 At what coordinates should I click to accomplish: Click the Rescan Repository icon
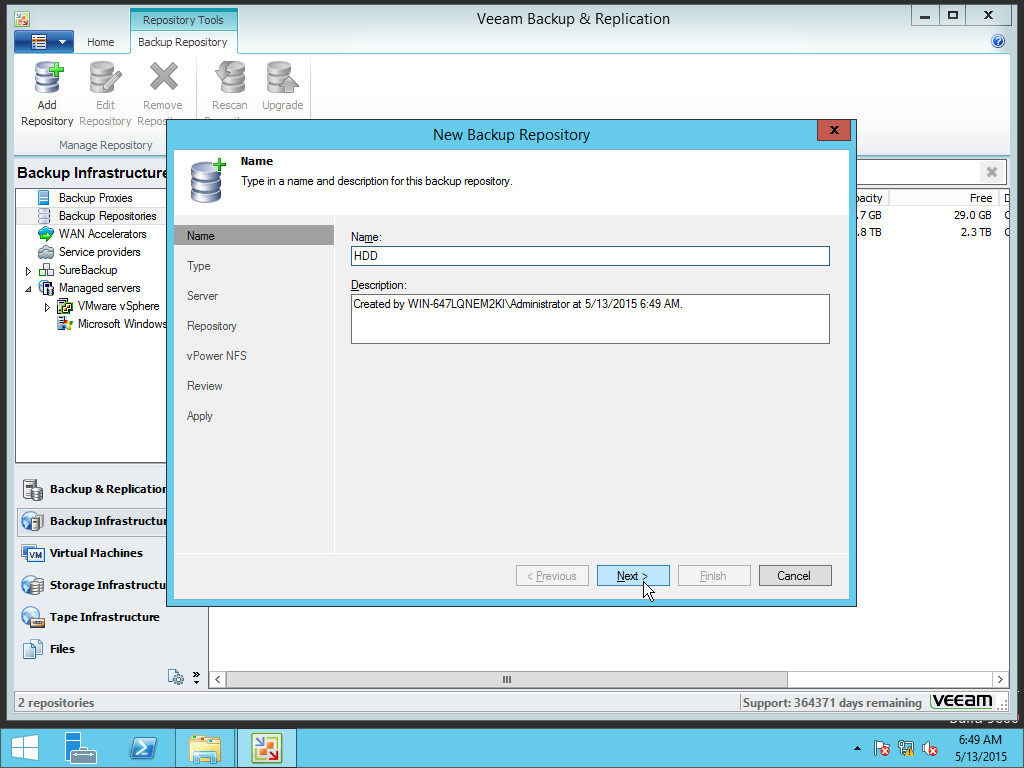tap(230, 78)
